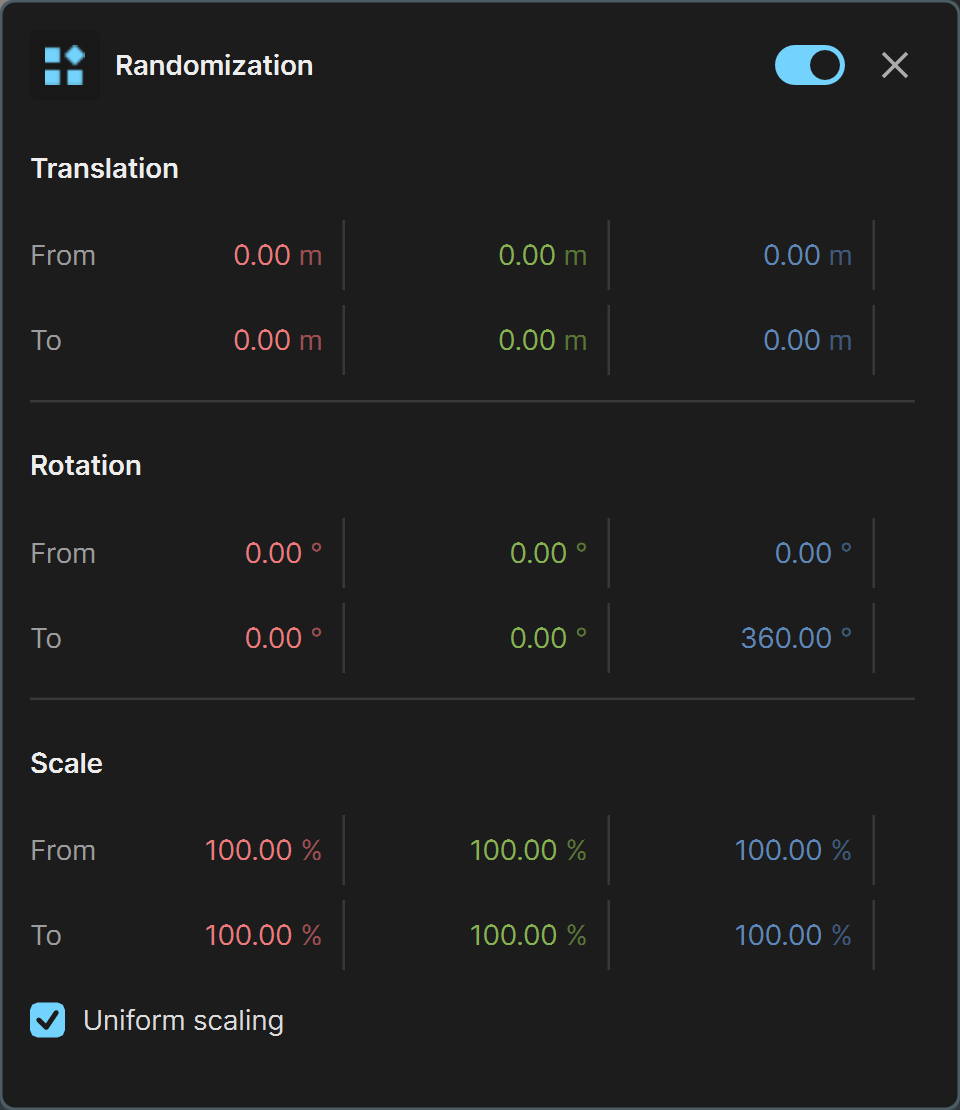Image resolution: width=960 pixels, height=1110 pixels.
Task: Uncheck the Uniform scaling checkbox
Action: (47, 1020)
